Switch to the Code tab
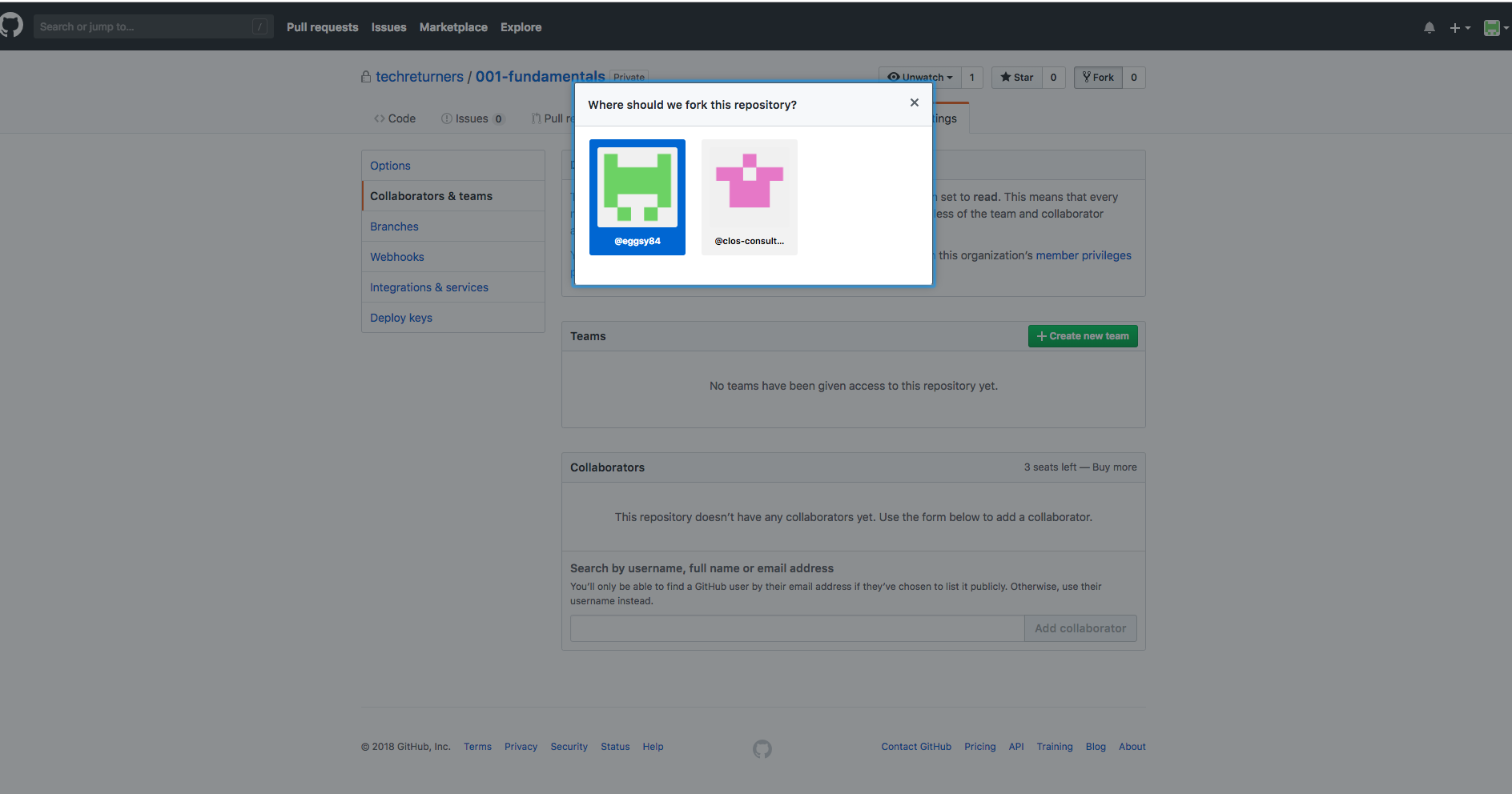The image size is (1512, 794). 395,118
